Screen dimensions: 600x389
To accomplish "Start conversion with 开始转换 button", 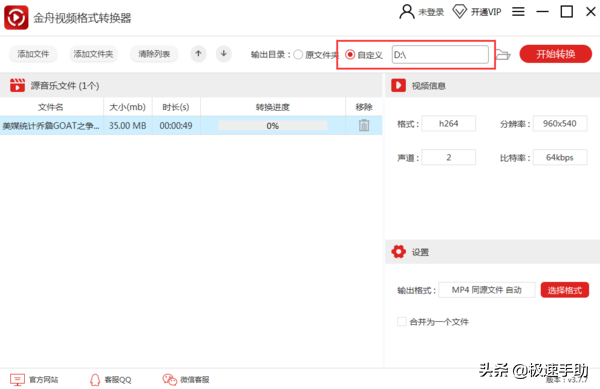I will pos(556,54).
